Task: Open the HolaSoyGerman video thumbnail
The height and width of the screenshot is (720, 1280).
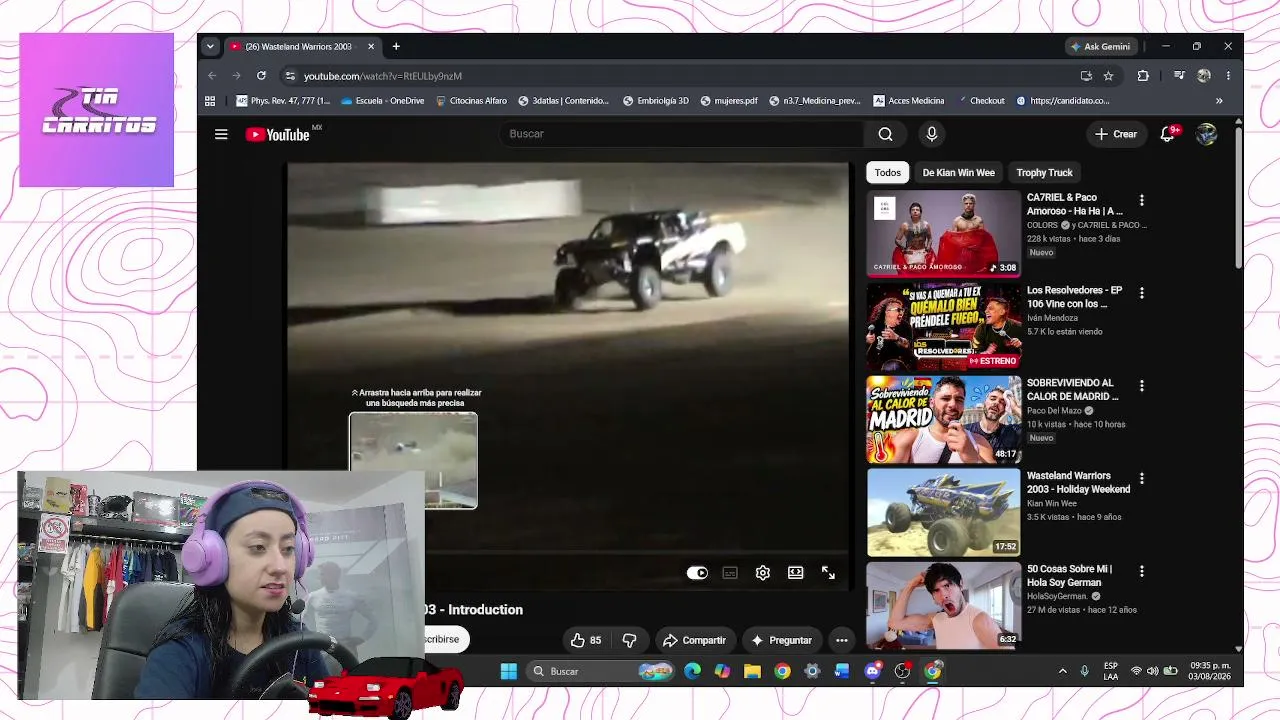Action: point(944,604)
